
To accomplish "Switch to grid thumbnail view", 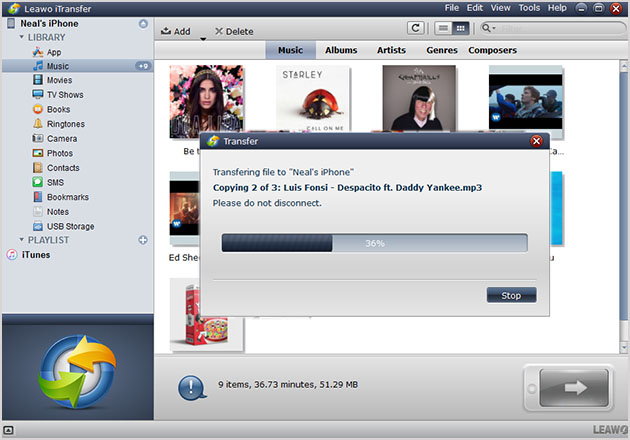I will pyautogui.click(x=460, y=28).
